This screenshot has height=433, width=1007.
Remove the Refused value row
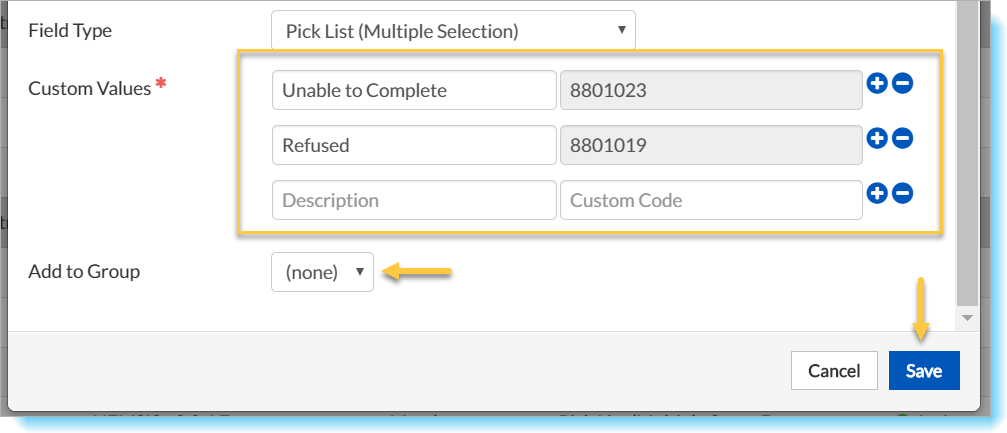(x=902, y=138)
